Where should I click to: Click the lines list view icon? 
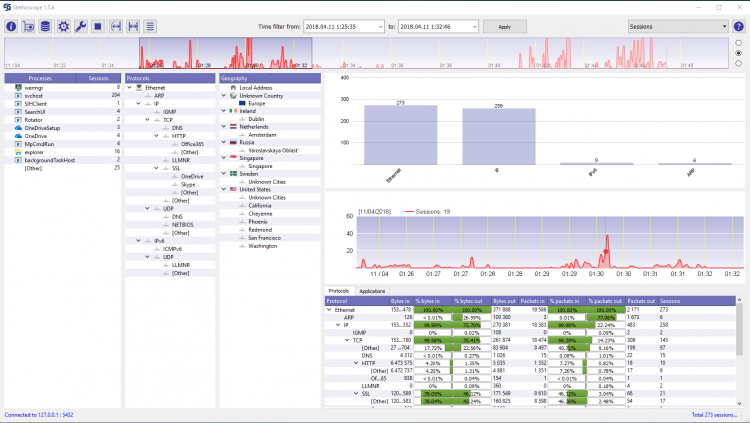tap(150, 26)
